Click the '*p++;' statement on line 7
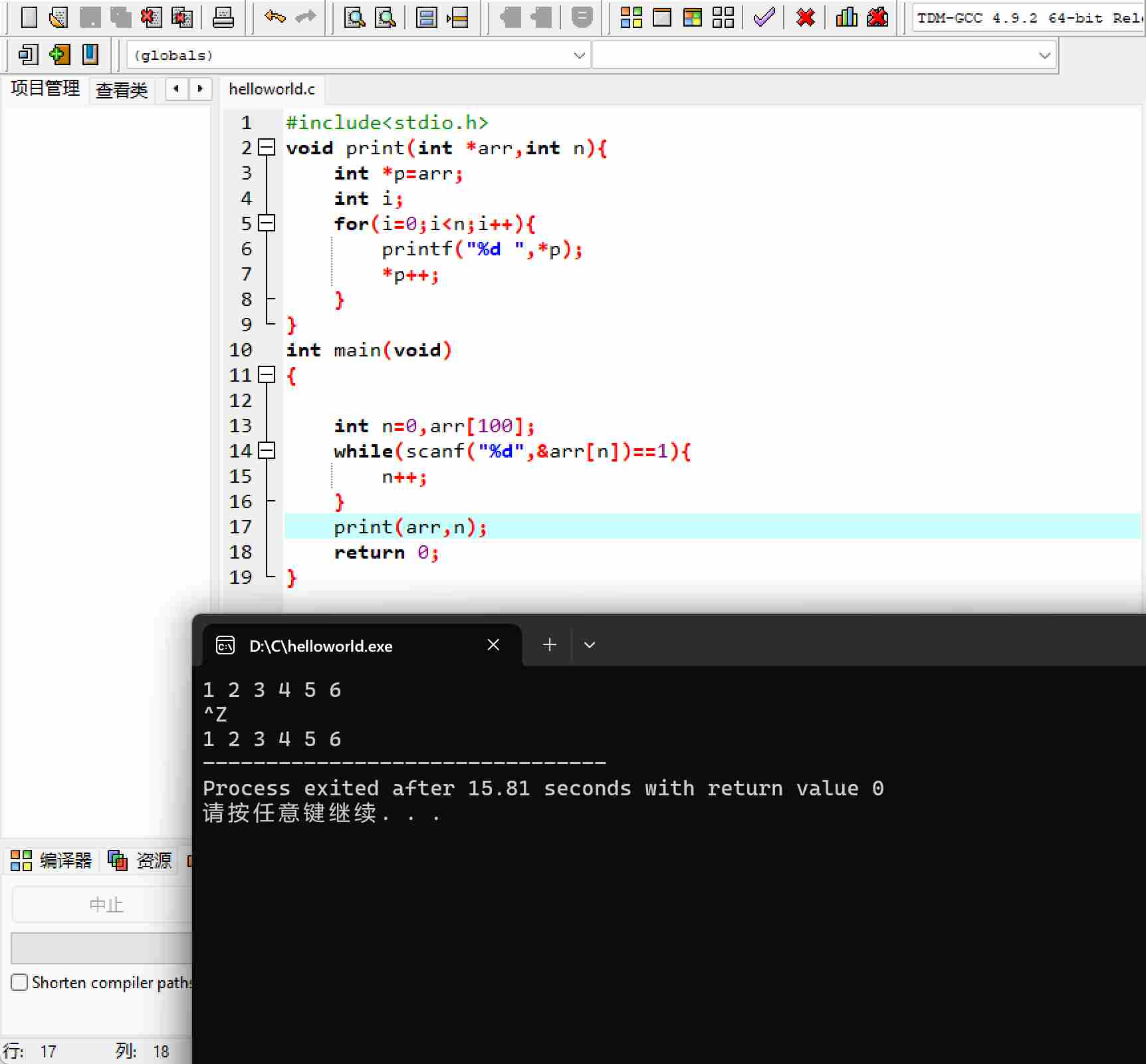1146x1064 pixels. (x=410, y=275)
